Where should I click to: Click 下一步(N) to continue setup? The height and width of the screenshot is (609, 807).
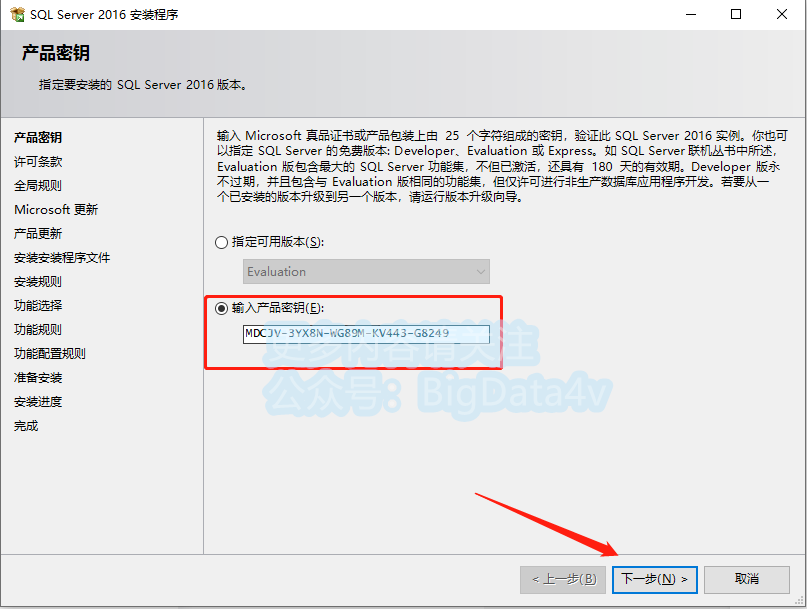click(x=655, y=580)
